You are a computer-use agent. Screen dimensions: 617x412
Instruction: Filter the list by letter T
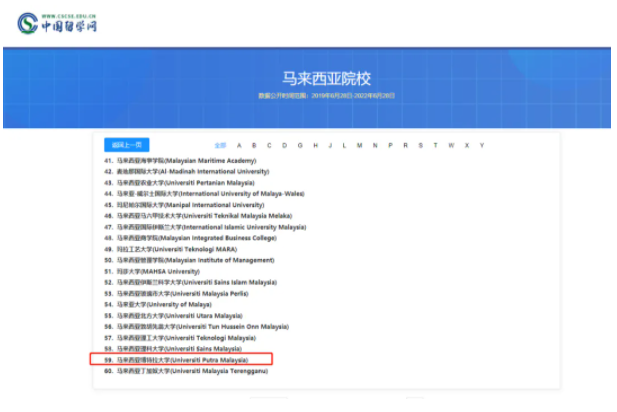click(x=436, y=145)
